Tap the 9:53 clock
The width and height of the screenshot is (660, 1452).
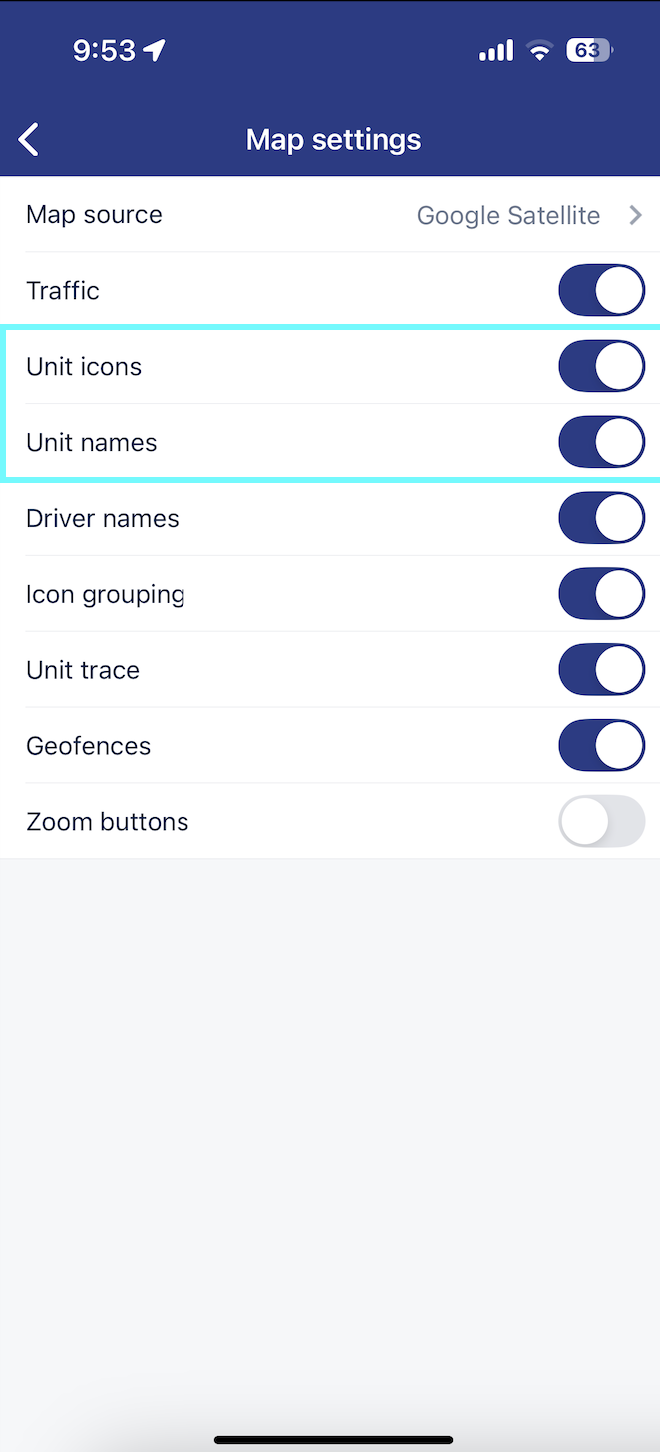click(x=104, y=51)
